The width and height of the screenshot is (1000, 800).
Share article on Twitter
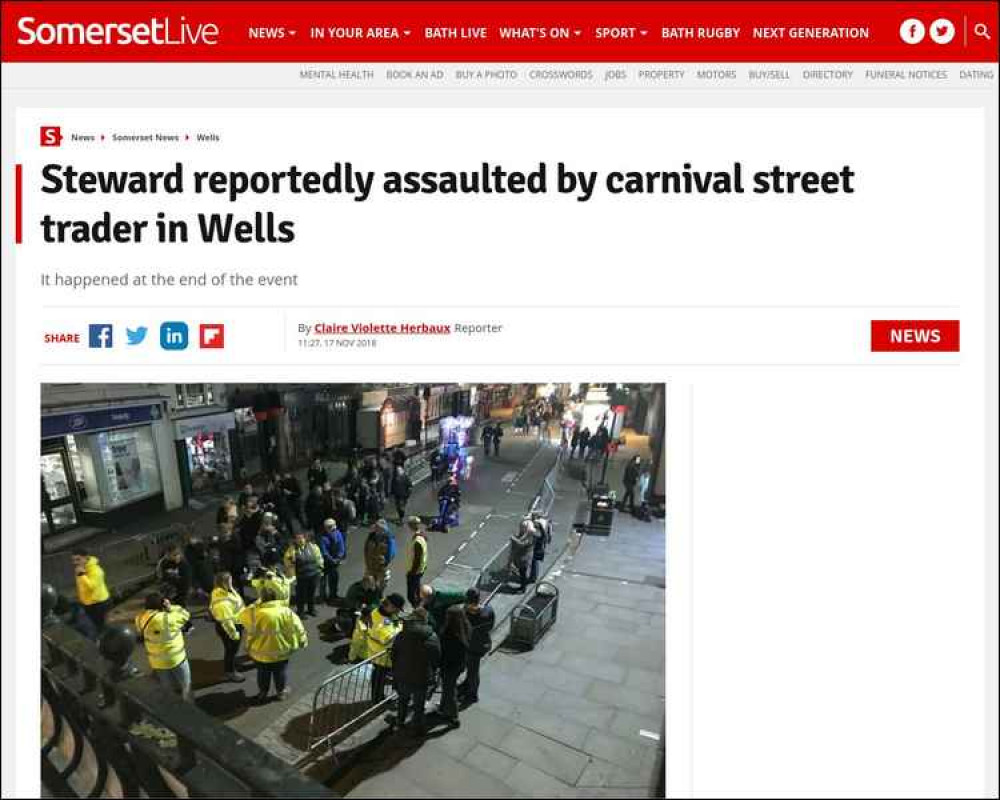(x=136, y=336)
